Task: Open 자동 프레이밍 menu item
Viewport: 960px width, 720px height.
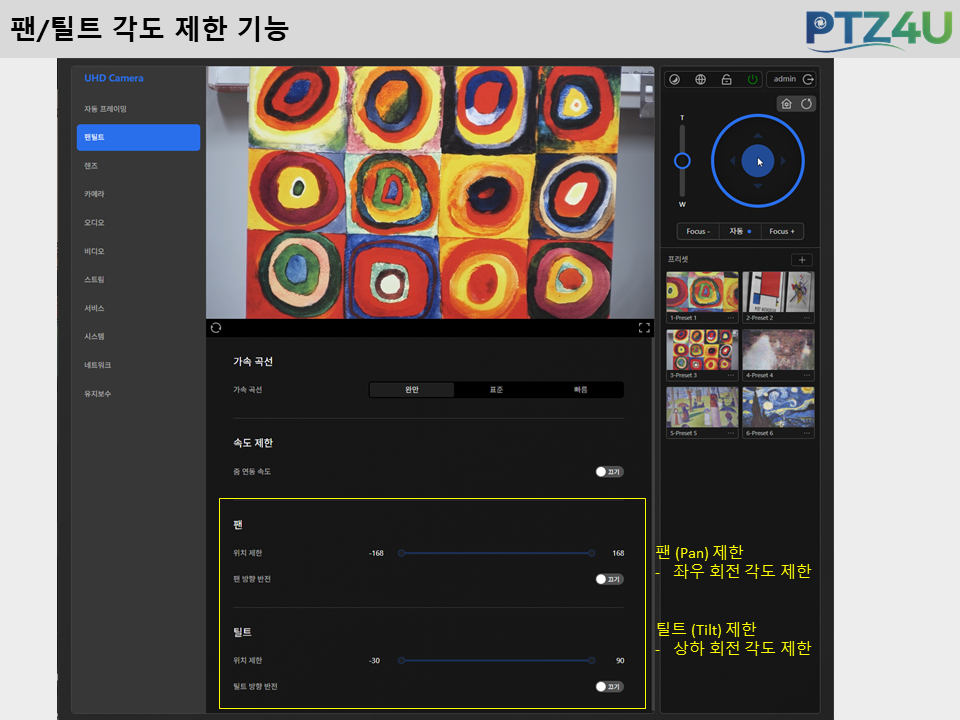Action: click(138, 109)
